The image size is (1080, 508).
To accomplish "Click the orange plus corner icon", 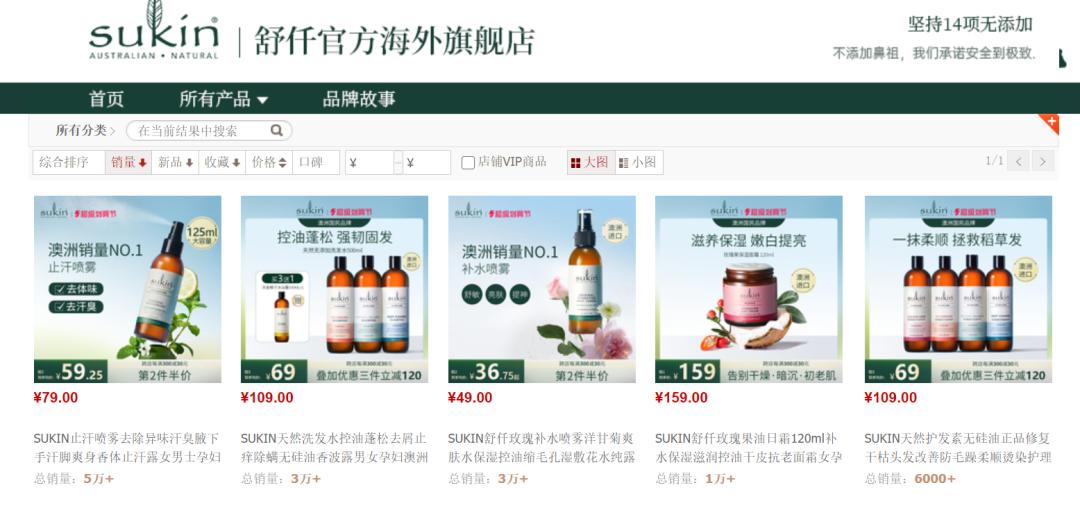I will [1049, 124].
